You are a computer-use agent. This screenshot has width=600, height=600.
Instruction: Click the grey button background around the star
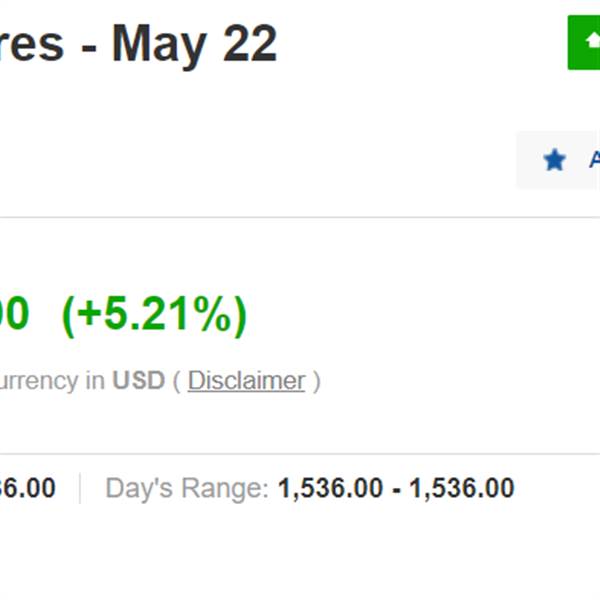click(558, 160)
